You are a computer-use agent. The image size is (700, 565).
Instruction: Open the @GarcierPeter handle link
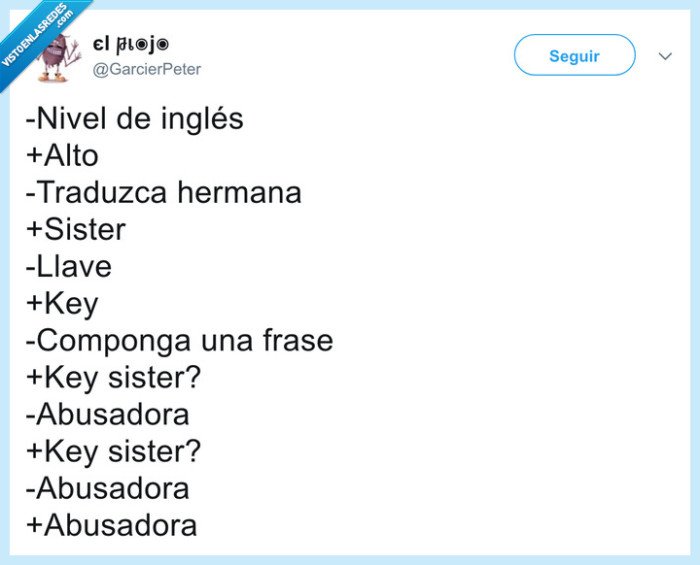146,69
